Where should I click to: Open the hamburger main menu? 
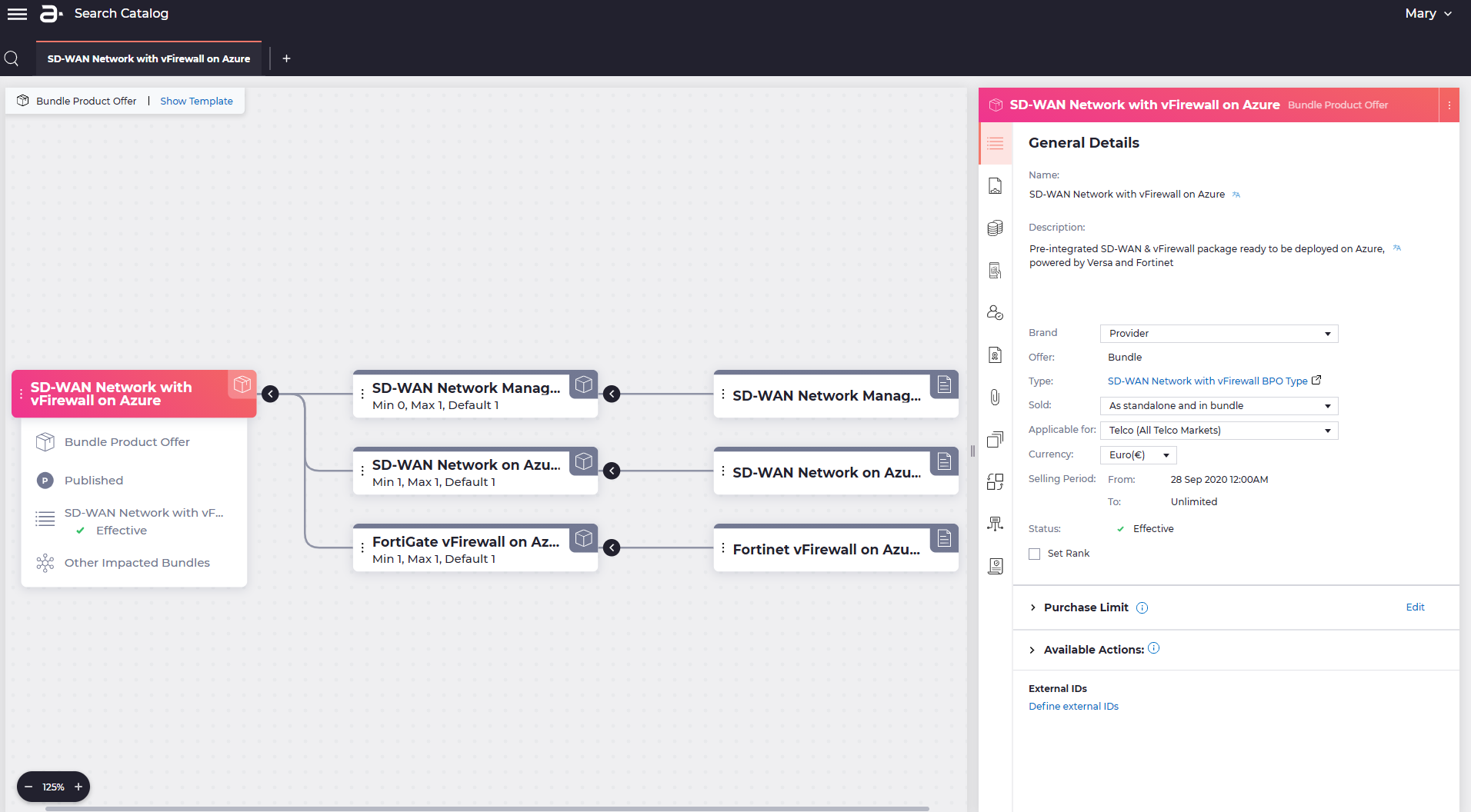(x=17, y=14)
